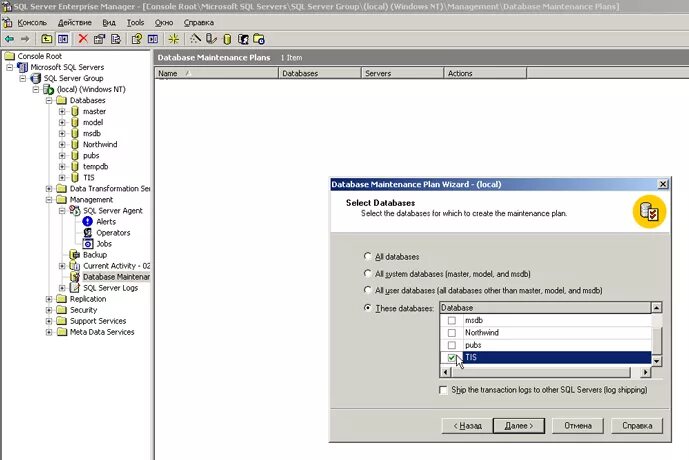Screen dimensions: 689x460
Task: Click the Forward arrow in the toolbar
Action: tap(25, 39)
